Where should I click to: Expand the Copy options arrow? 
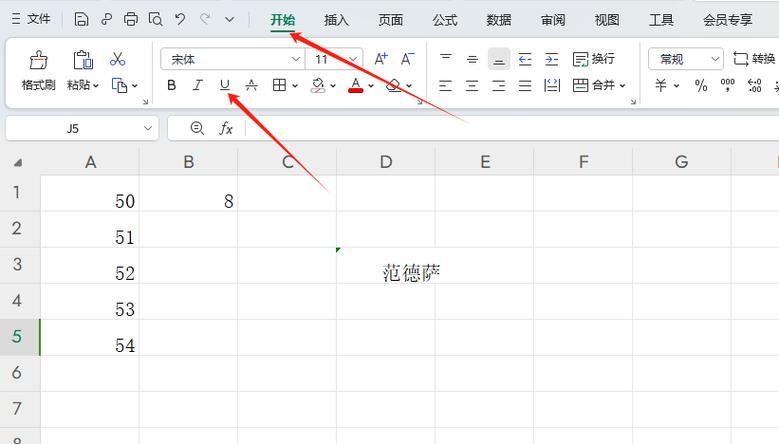coord(135,86)
